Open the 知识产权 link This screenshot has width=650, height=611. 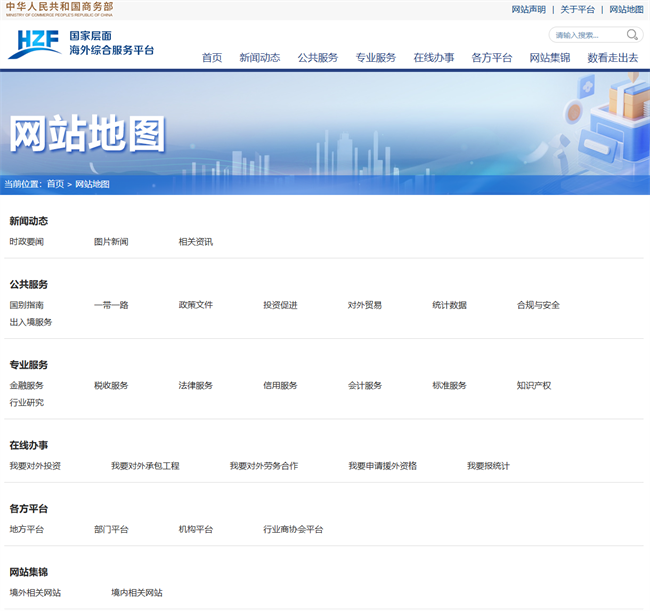click(534, 386)
